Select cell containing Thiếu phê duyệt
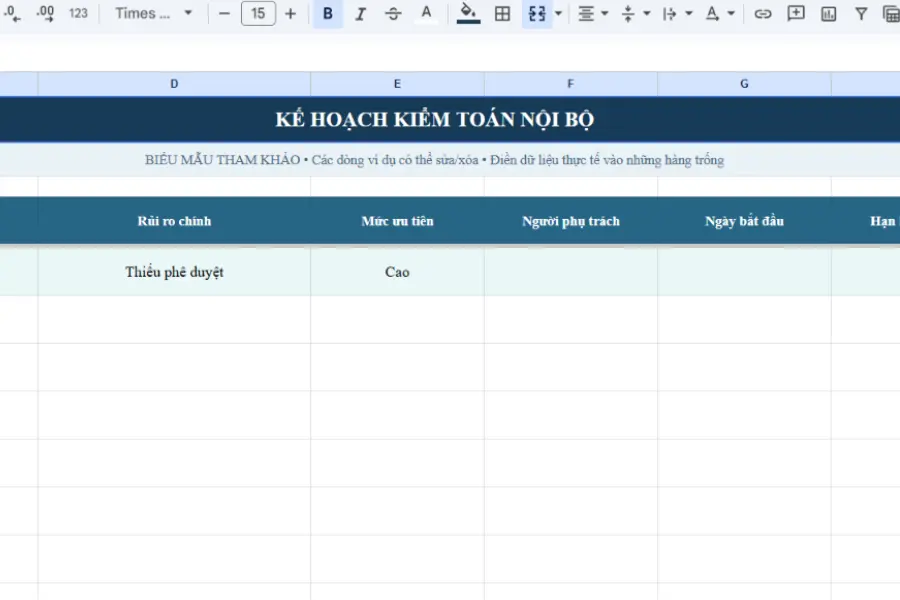The height and width of the screenshot is (600, 900). point(174,272)
